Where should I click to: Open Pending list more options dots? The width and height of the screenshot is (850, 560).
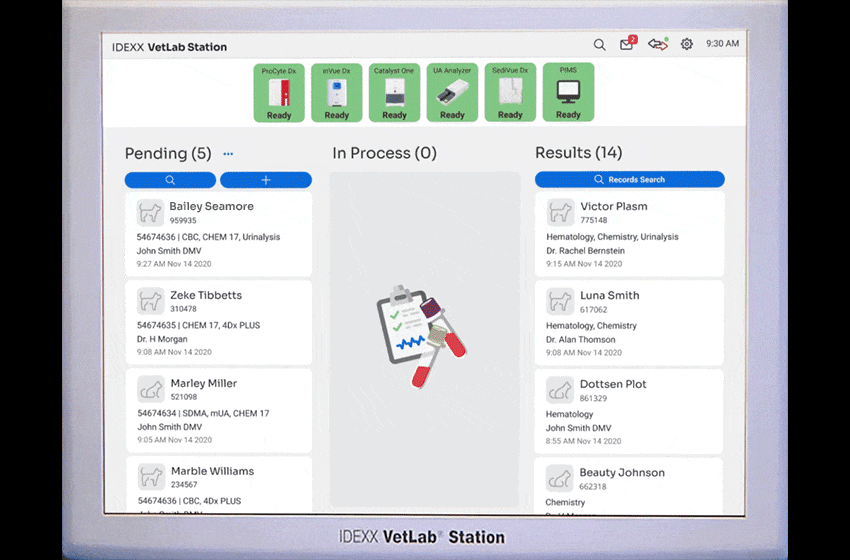(228, 154)
